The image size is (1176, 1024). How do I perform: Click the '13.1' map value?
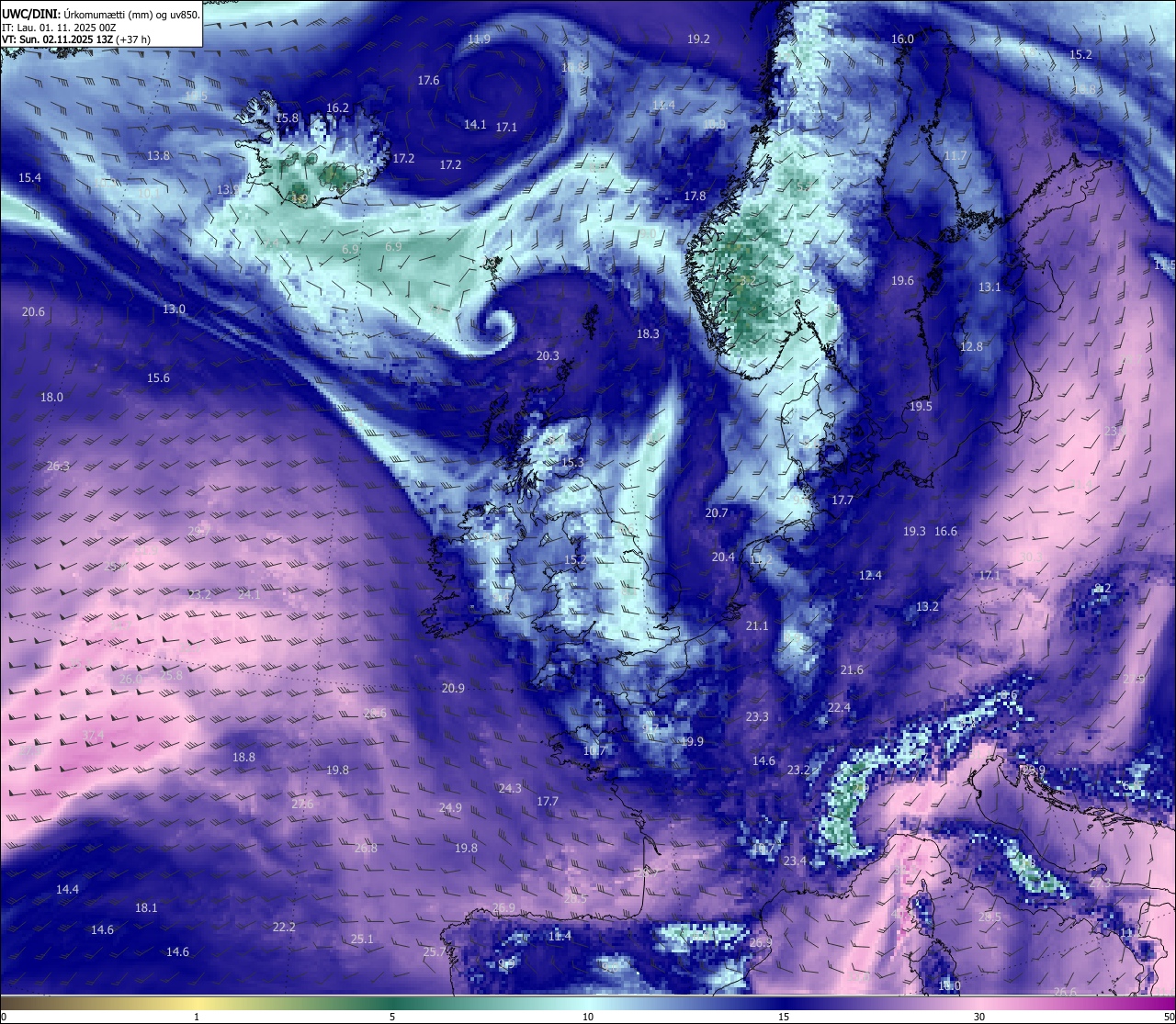coord(989,287)
